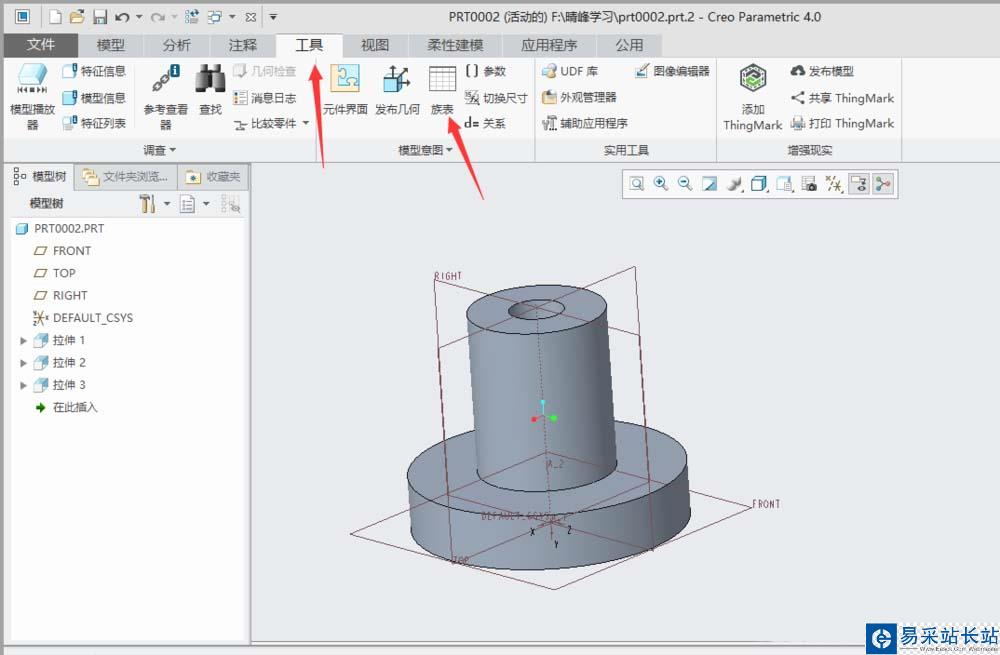Expand the Investigate (调查) group overflow
The width and height of the screenshot is (1000, 655).
(159, 151)
